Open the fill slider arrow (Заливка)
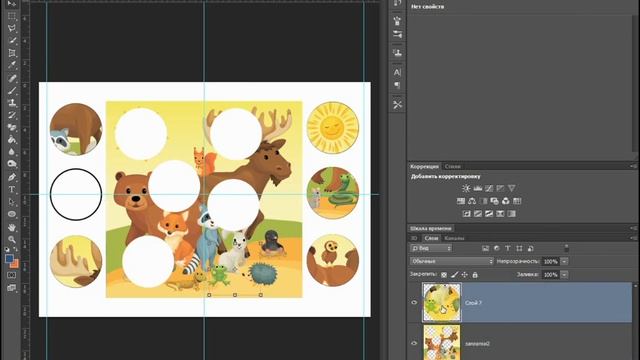640x360 pixels. point(564,275)
